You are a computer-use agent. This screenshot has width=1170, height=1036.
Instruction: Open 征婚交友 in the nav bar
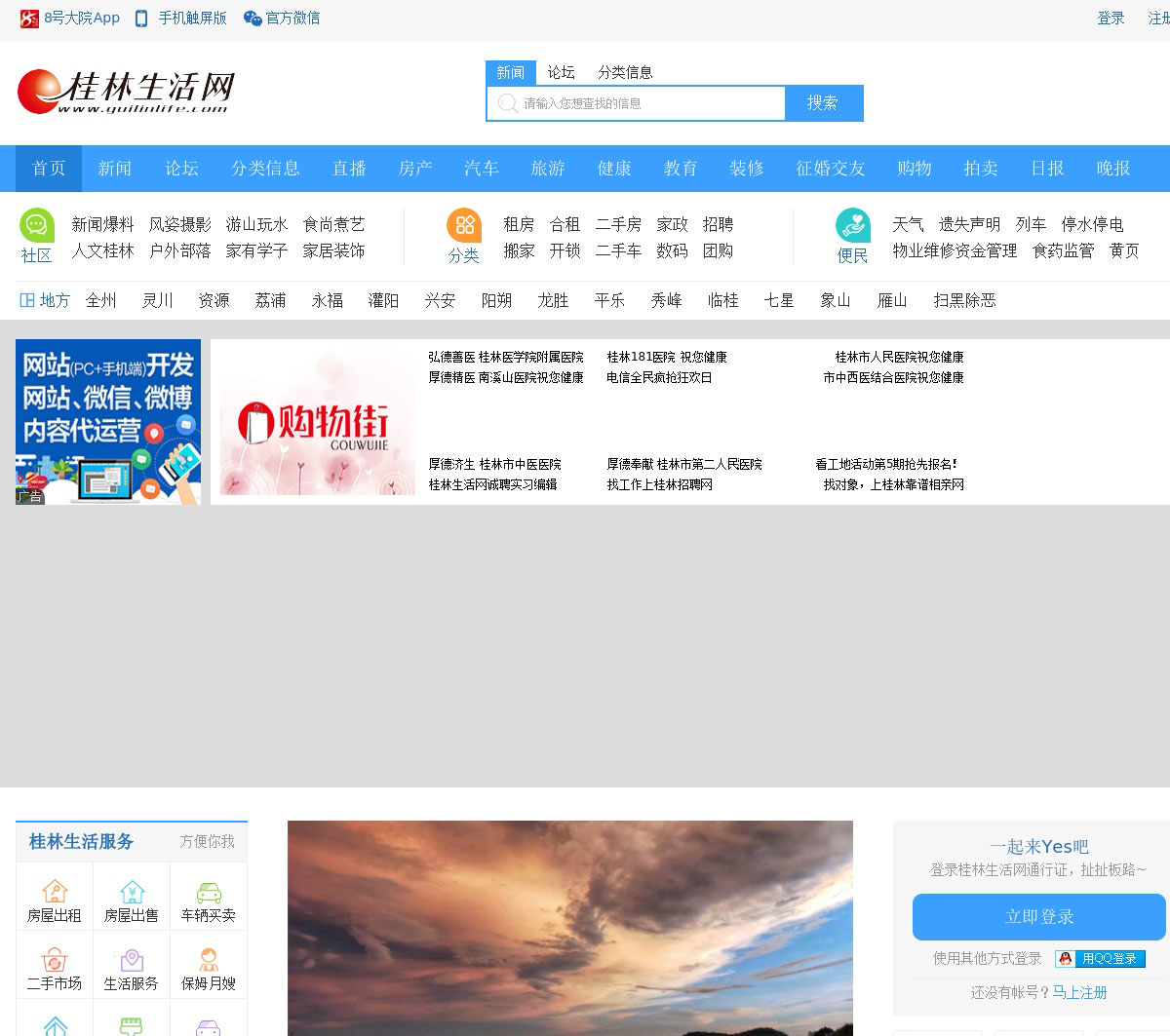(x=831, y=169)
